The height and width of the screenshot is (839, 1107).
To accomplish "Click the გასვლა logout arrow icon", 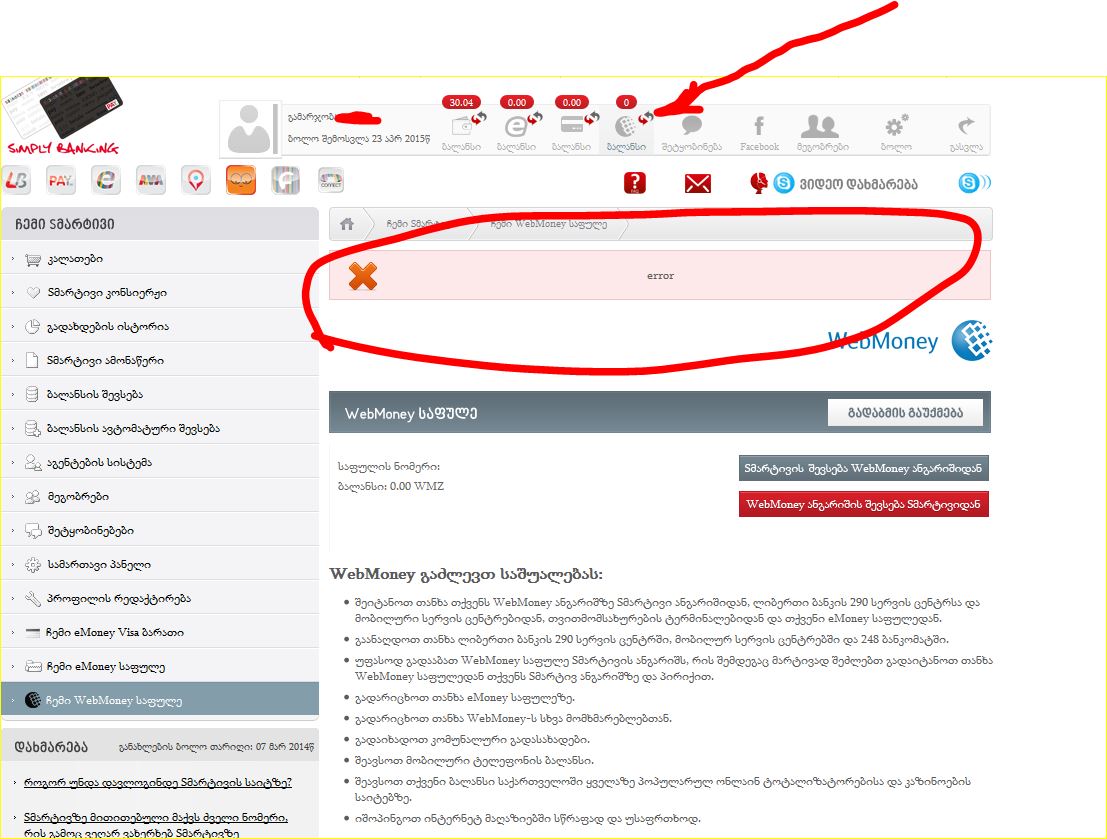I will (966, 126).
